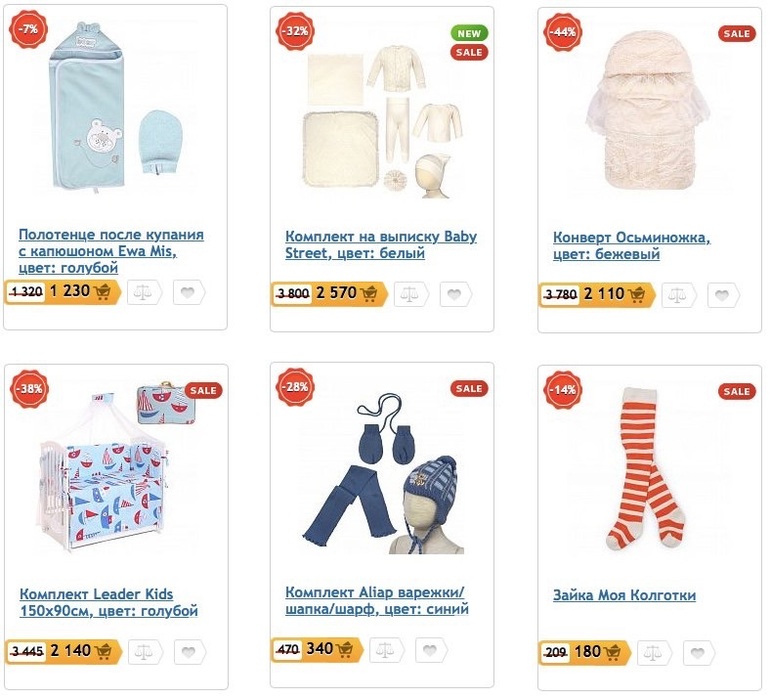Add Leader Kids set to cart
The width and height of the screenshot is (770, 699).
107,651
